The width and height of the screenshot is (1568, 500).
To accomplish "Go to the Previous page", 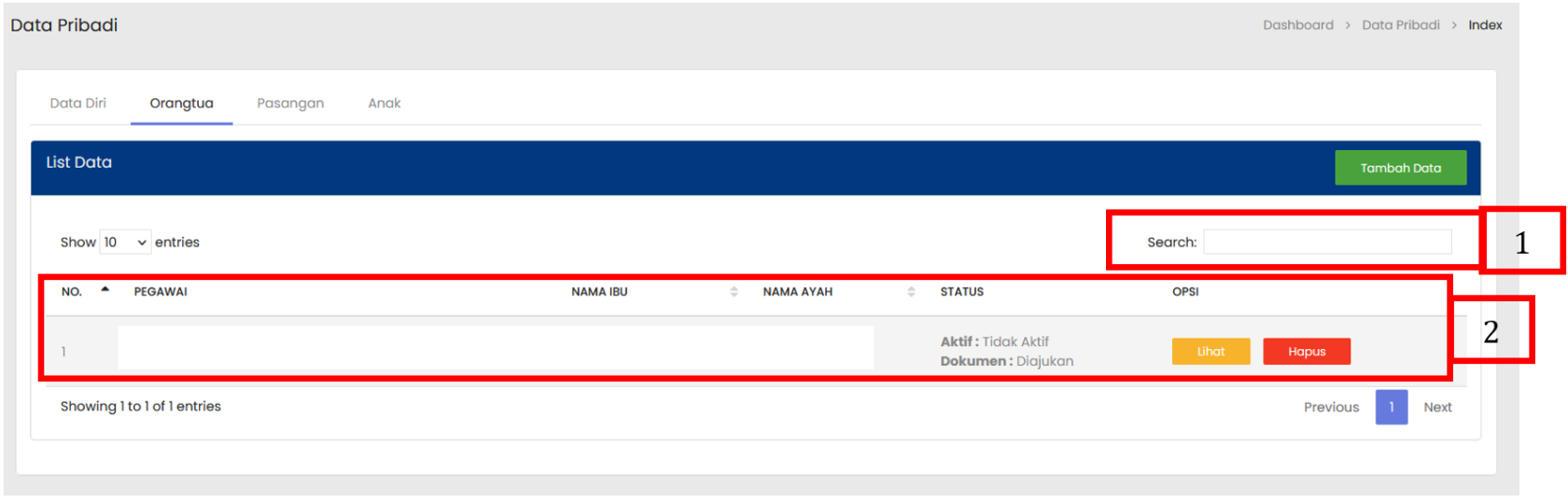I will [x=1331, y=408].
